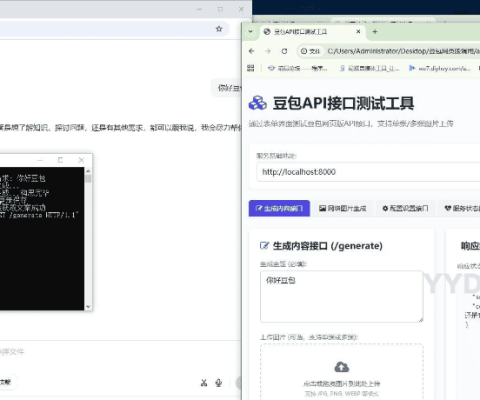Click the console scrollbar up arrow
The height and width of the screenshot is (400, 480).
(88, 171)
